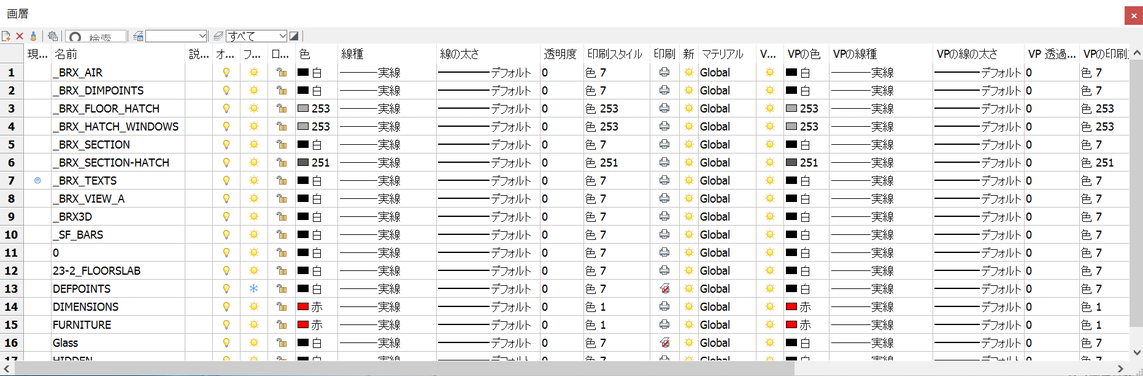
Task: Click the invert filter icon beside すべて
Action: 294,35
